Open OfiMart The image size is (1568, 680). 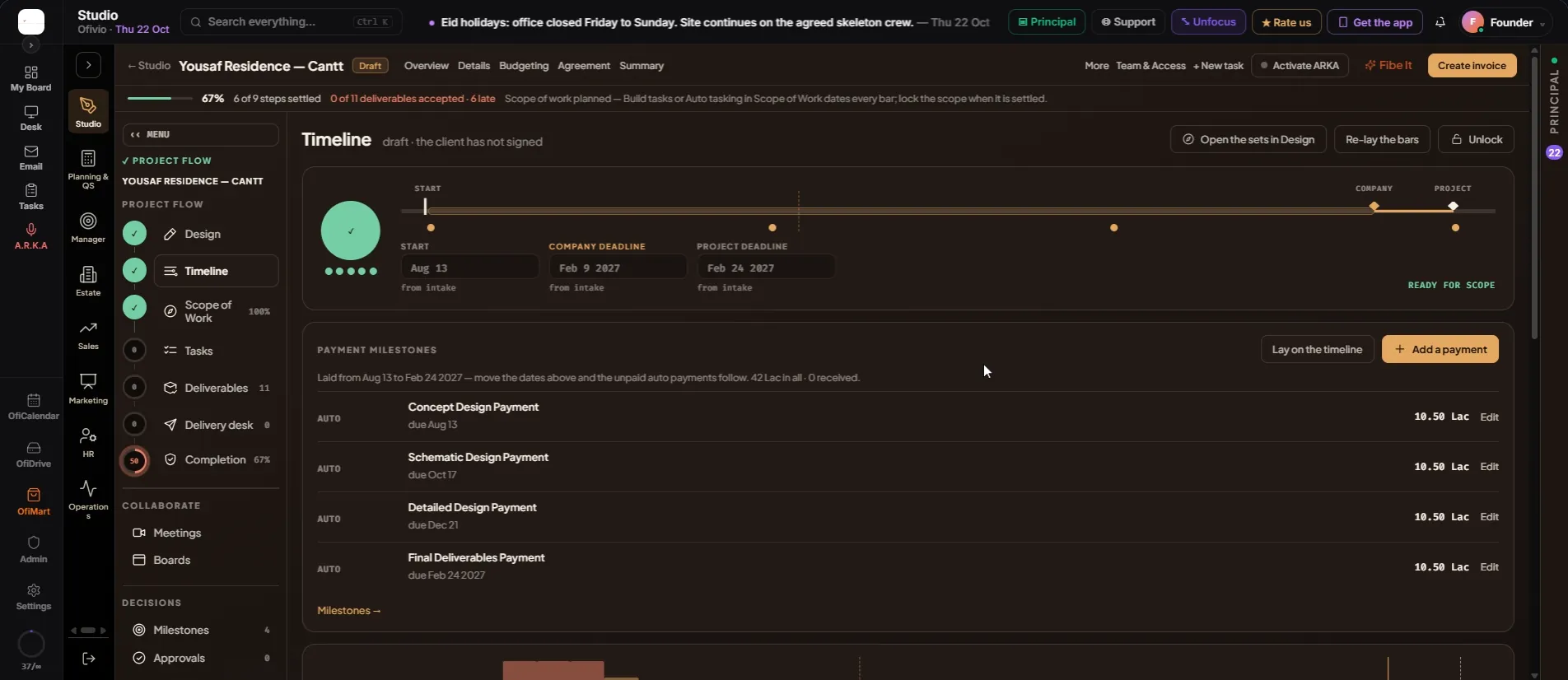pyautogui.click(x=34, y=502)
